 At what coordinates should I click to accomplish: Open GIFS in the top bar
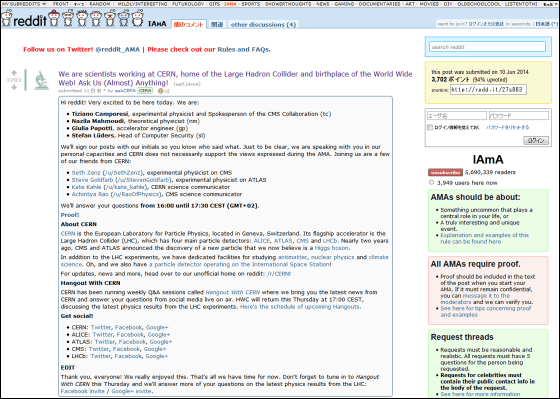click(x=214, y=4)
